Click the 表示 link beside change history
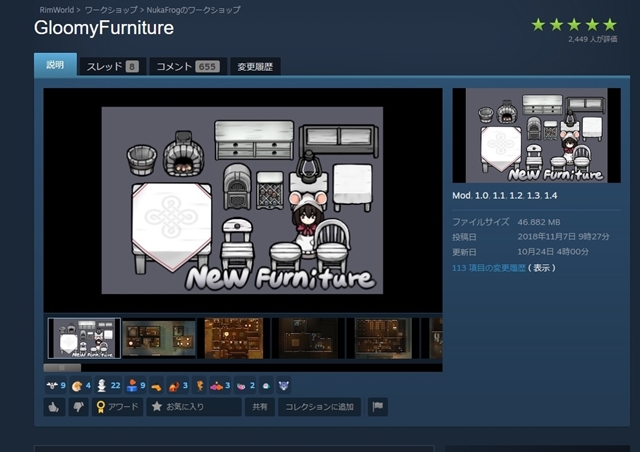 pos(542,268)
